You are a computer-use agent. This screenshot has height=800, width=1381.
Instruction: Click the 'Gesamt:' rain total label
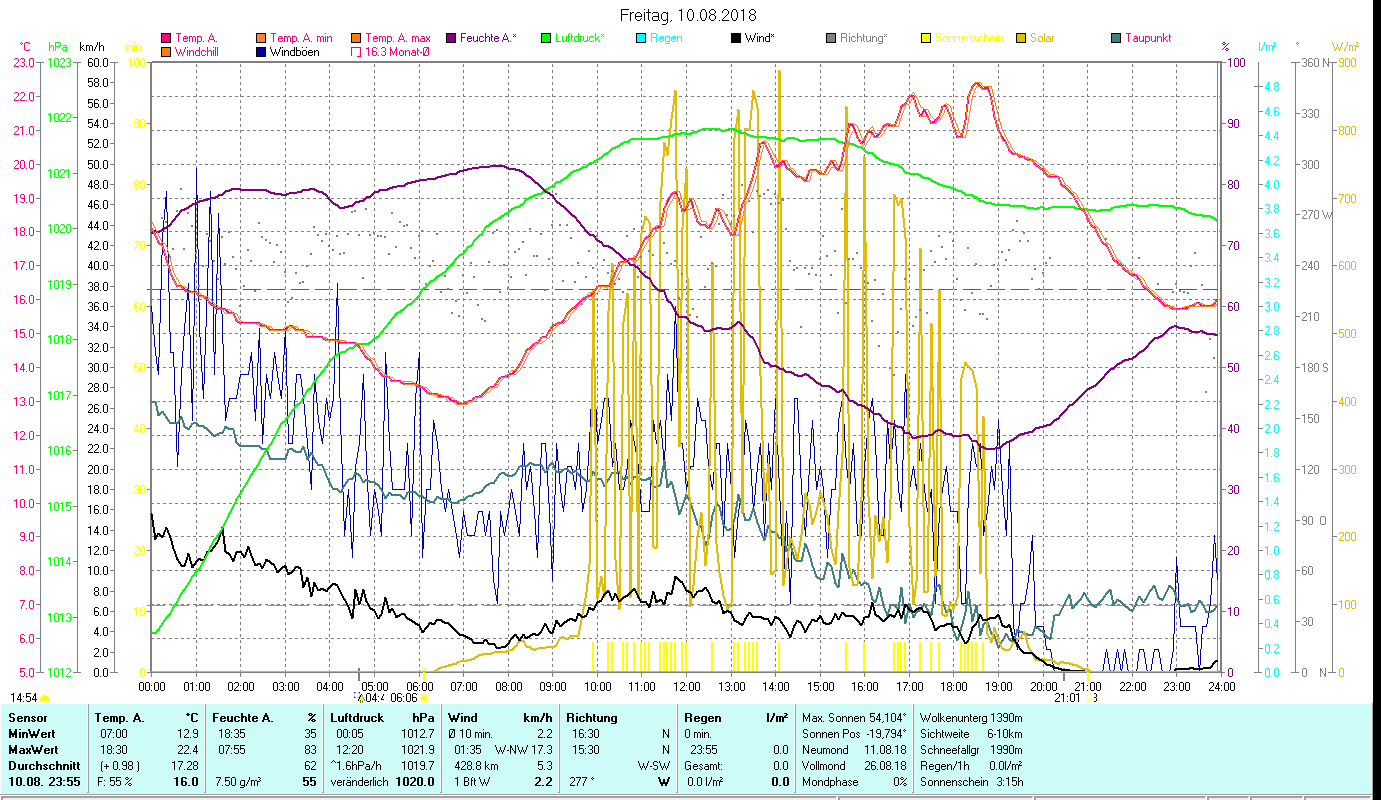pos(703,765)
